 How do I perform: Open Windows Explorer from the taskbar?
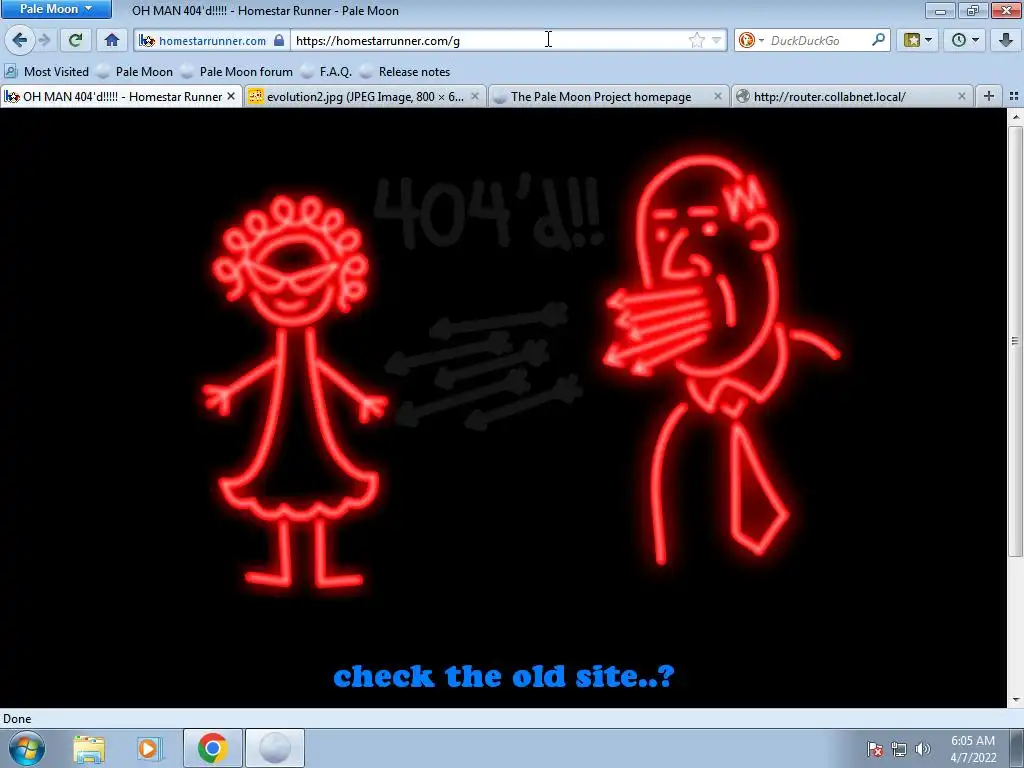click(x=89, y=748)
